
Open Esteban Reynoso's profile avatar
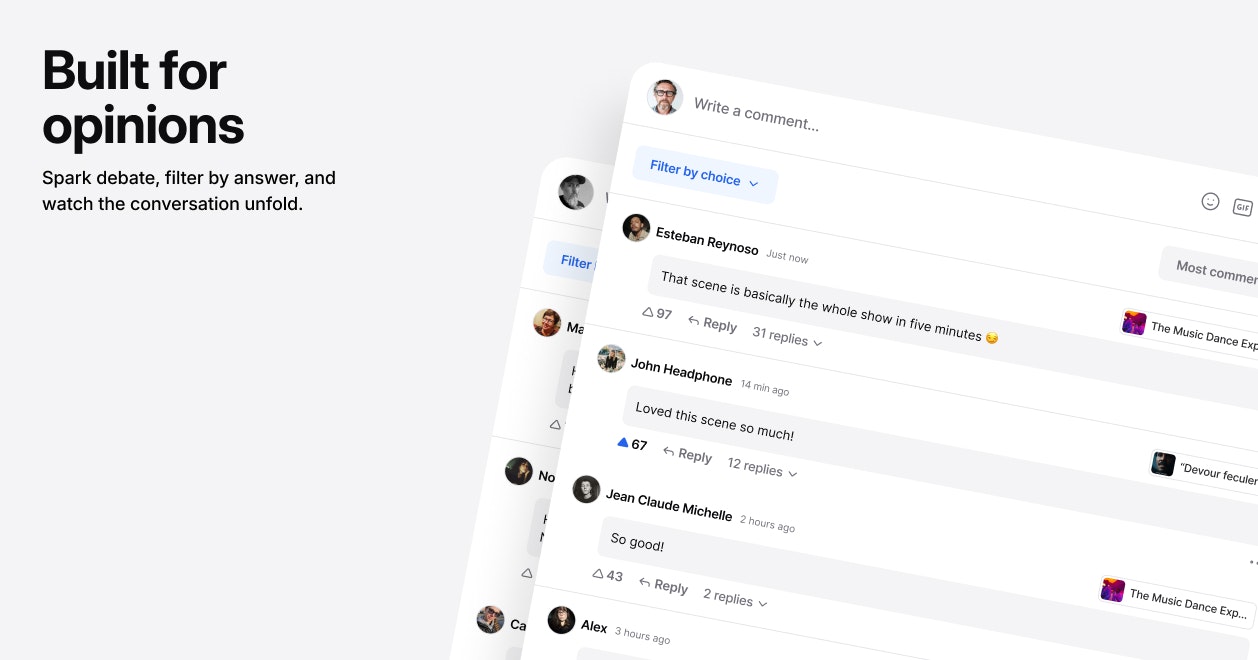point(636,227)
